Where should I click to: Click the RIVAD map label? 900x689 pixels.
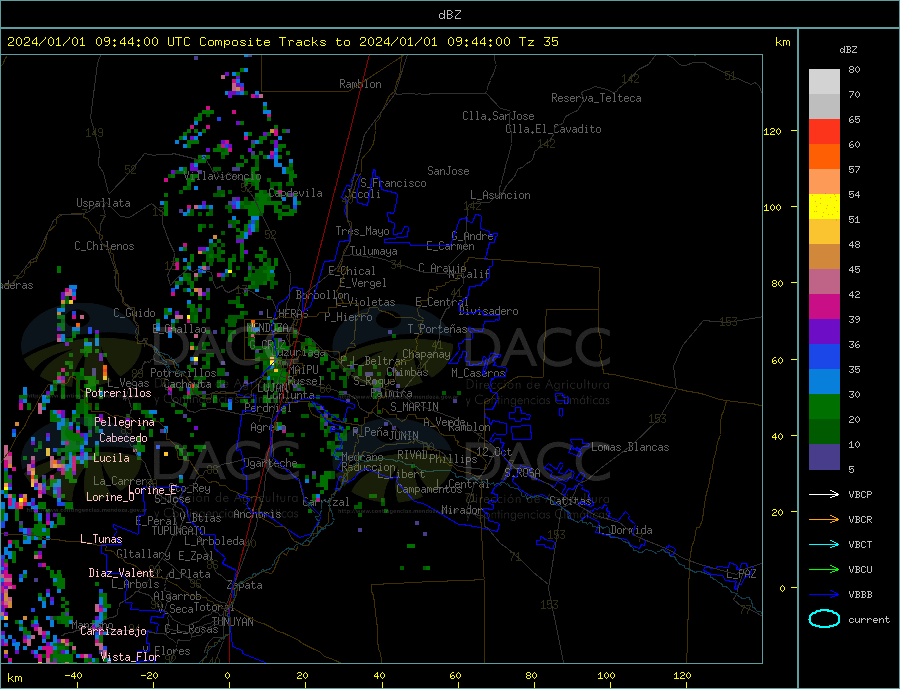pos(413,454)
